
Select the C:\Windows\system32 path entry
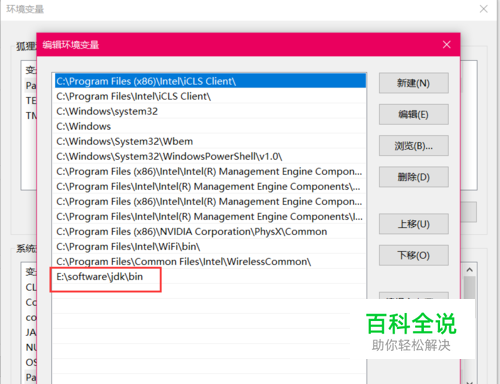point(210,111)
